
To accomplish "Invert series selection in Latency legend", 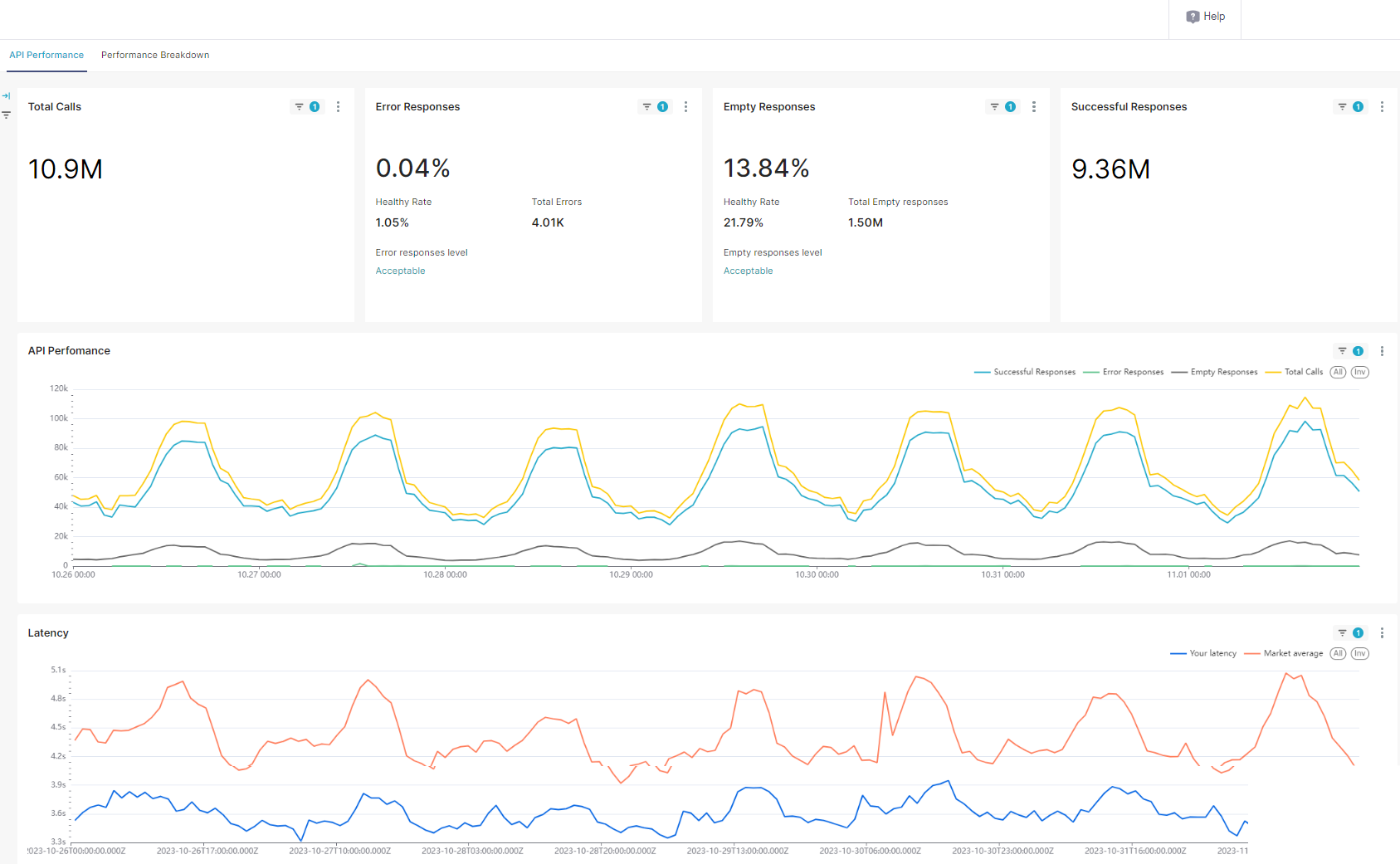I will pos(1359,653).
